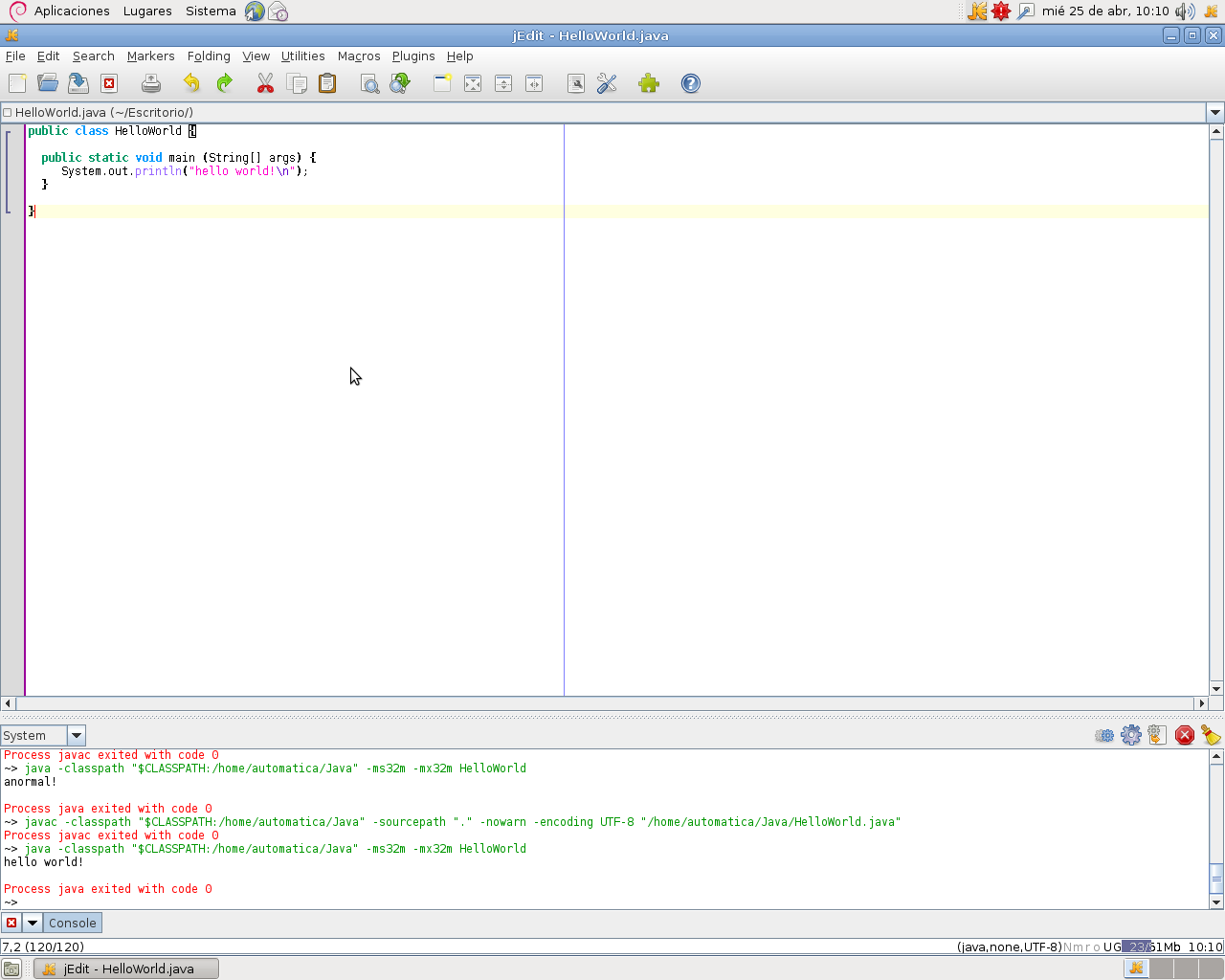Screen dimensions: 1225x980
Task: Paste from clipboard via toolbar icon
Action: 327,83
